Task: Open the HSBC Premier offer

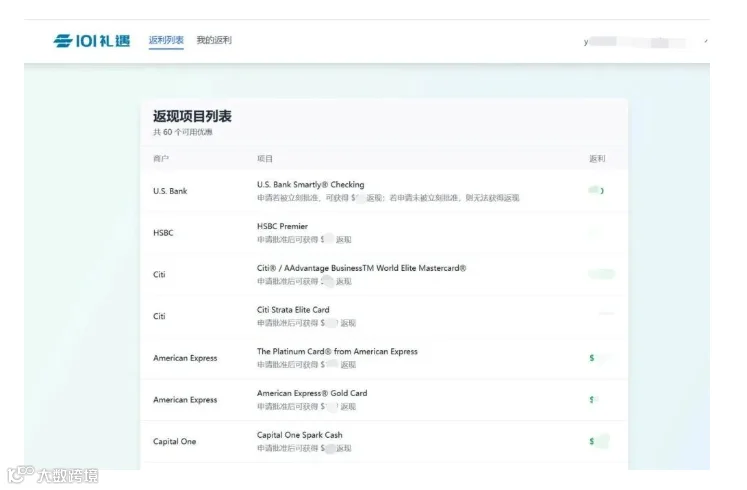Action: 283,226
